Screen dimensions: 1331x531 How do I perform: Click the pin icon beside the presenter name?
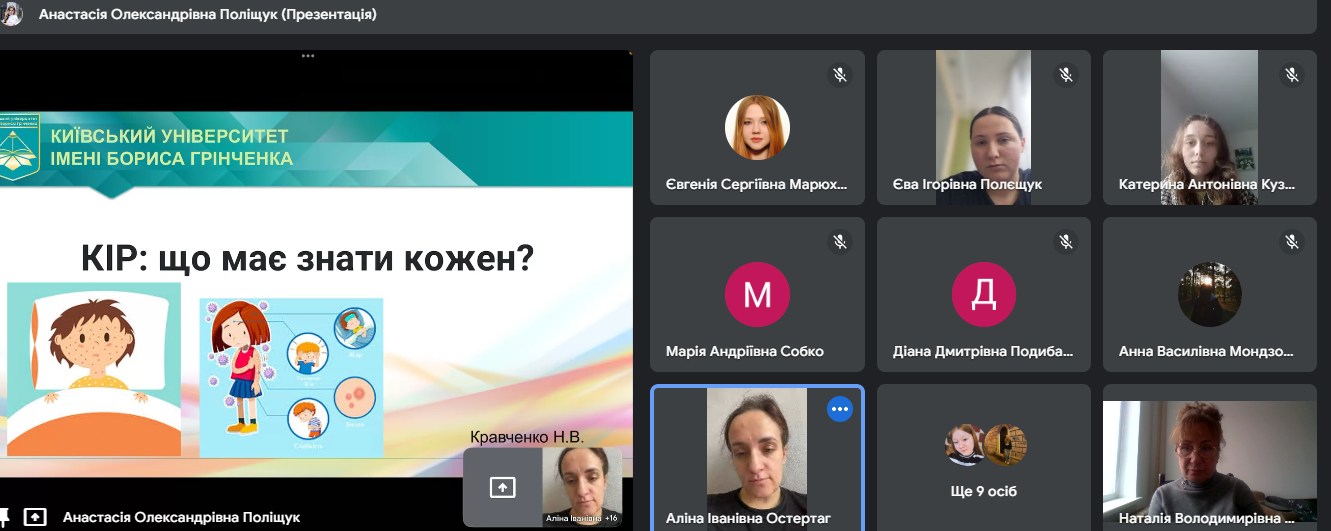(x=5, y=517)
